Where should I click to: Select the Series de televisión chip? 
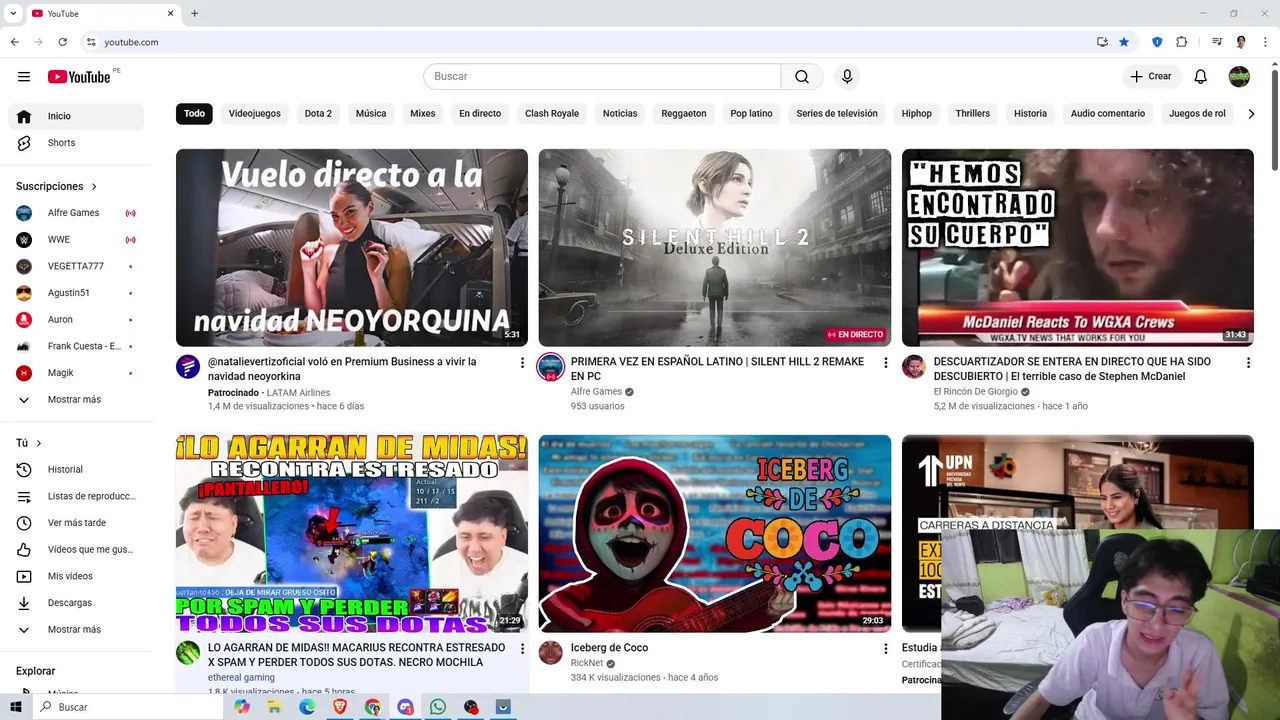click(x=837, y=114)
